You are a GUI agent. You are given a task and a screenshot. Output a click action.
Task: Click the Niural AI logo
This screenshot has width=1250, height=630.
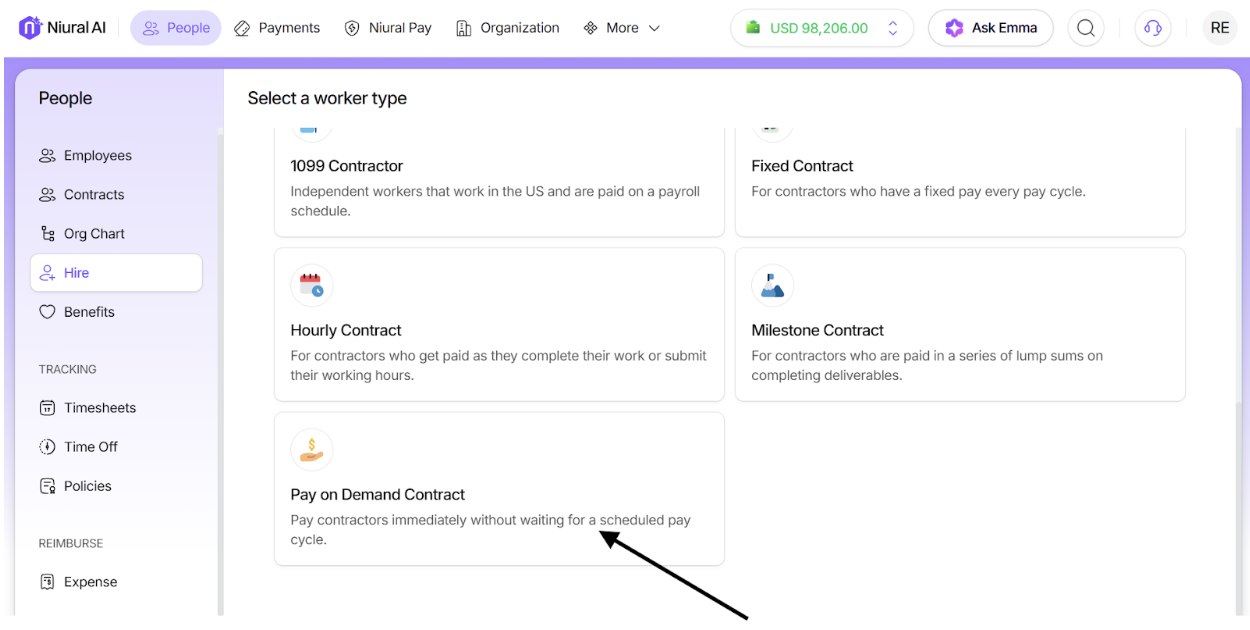pyautogui.click(x=62, y=28)
